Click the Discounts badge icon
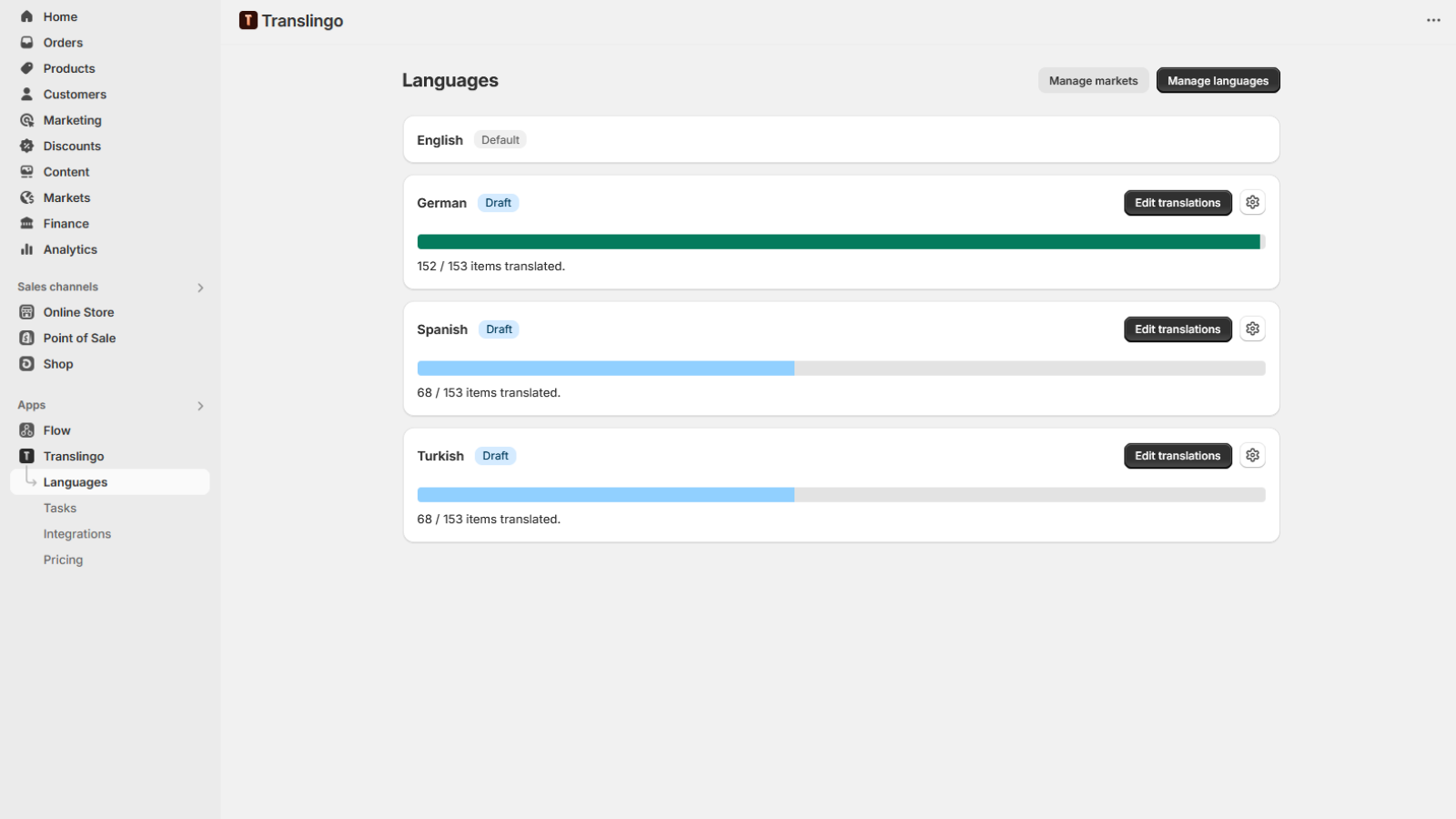This screenshot has width=1456, height=819. point(27,146)
